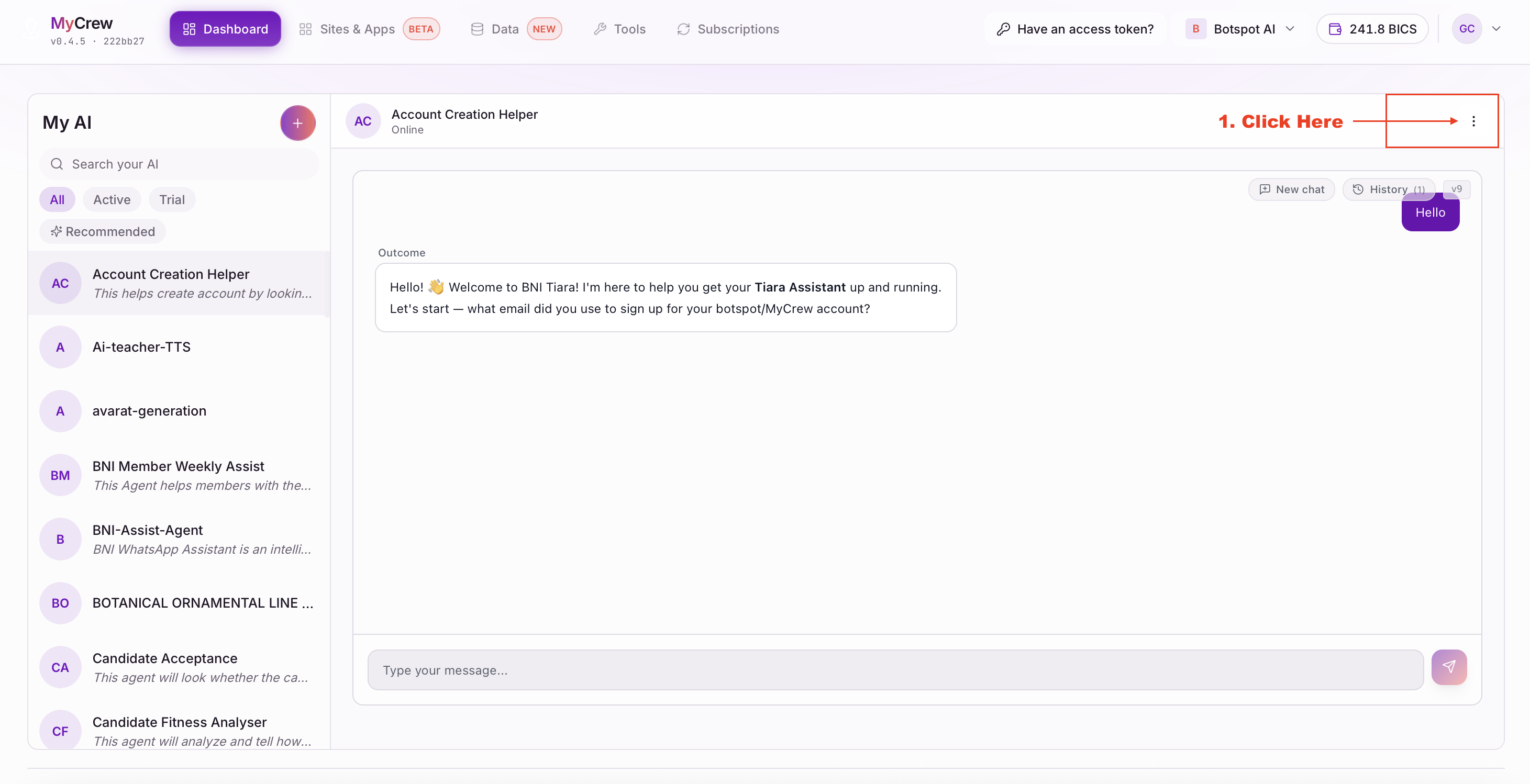Viewport: 1530px width, 784px height.
Task: Start a New chat
Action: tap(1292, 189)
